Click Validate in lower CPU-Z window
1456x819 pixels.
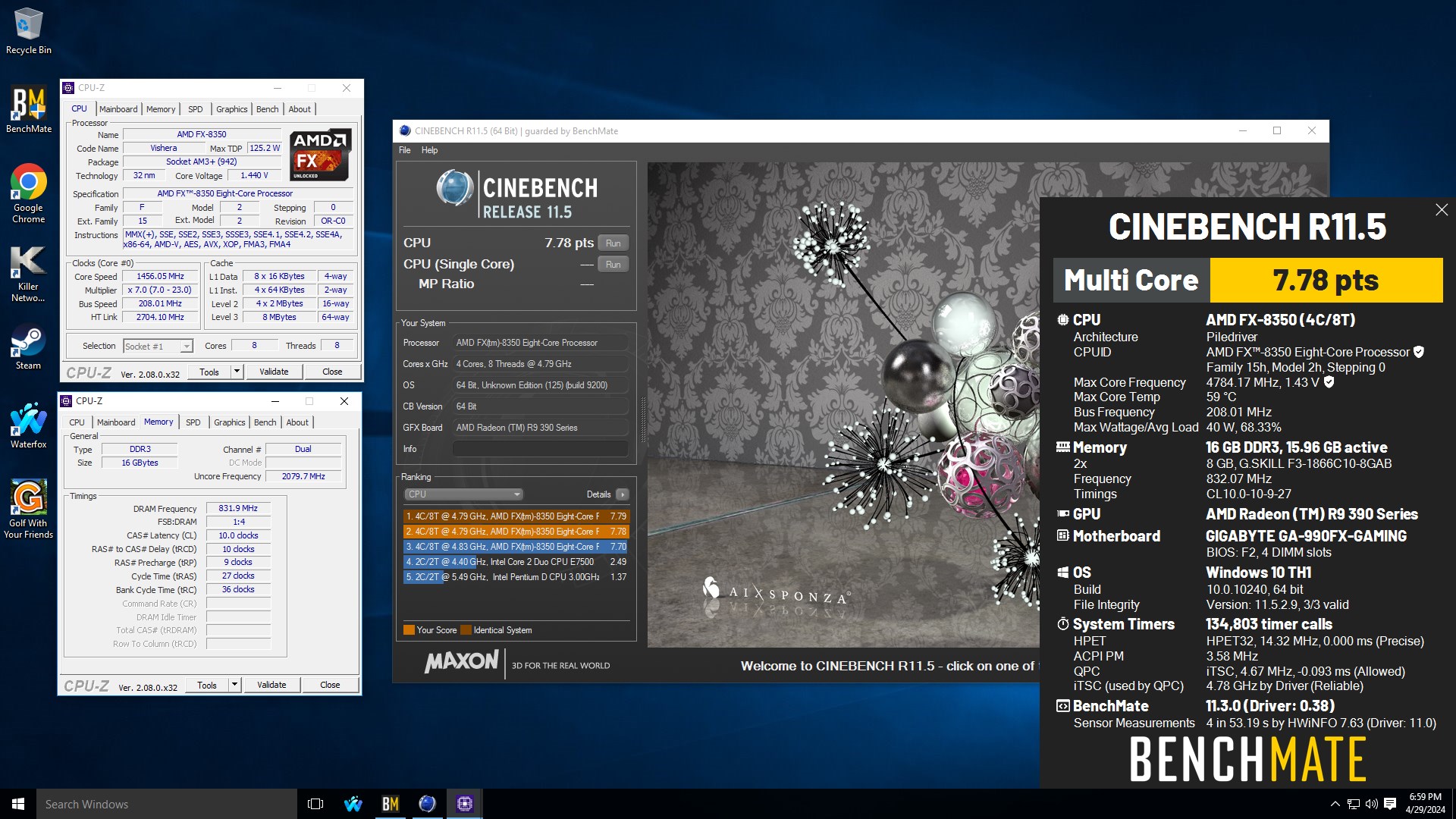[x=271, y=685]
